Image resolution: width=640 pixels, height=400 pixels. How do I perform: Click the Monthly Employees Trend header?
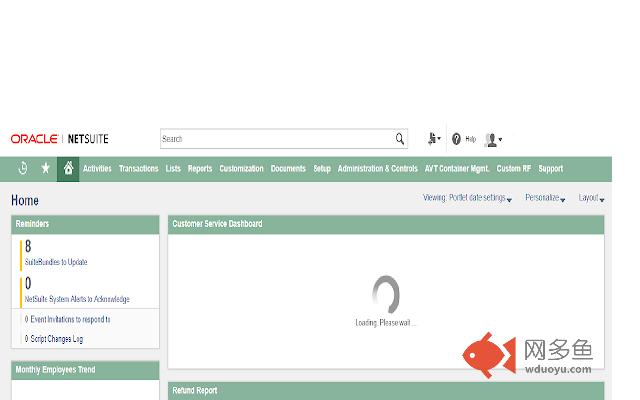click(85, 370)
